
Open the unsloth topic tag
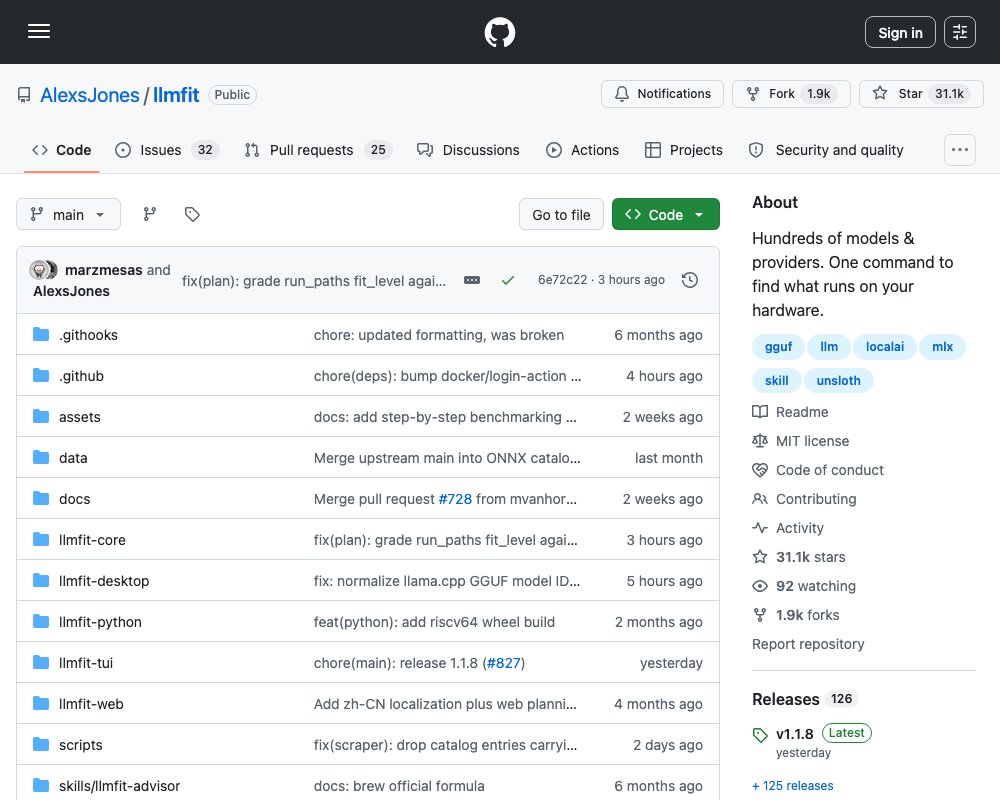[x=838, y=380]
